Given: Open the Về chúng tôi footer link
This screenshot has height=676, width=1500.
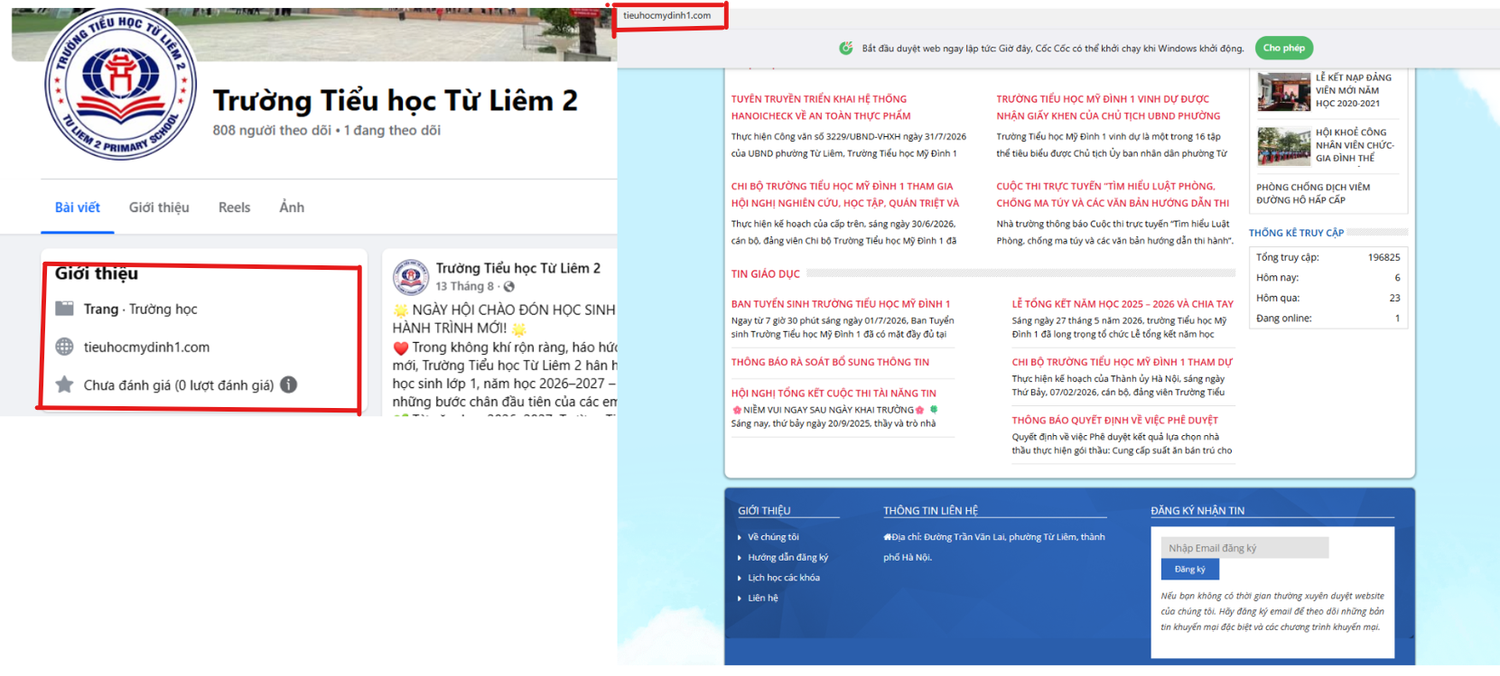Looking at the screenshot, I should pyautogui.click(x=773, y=537).
